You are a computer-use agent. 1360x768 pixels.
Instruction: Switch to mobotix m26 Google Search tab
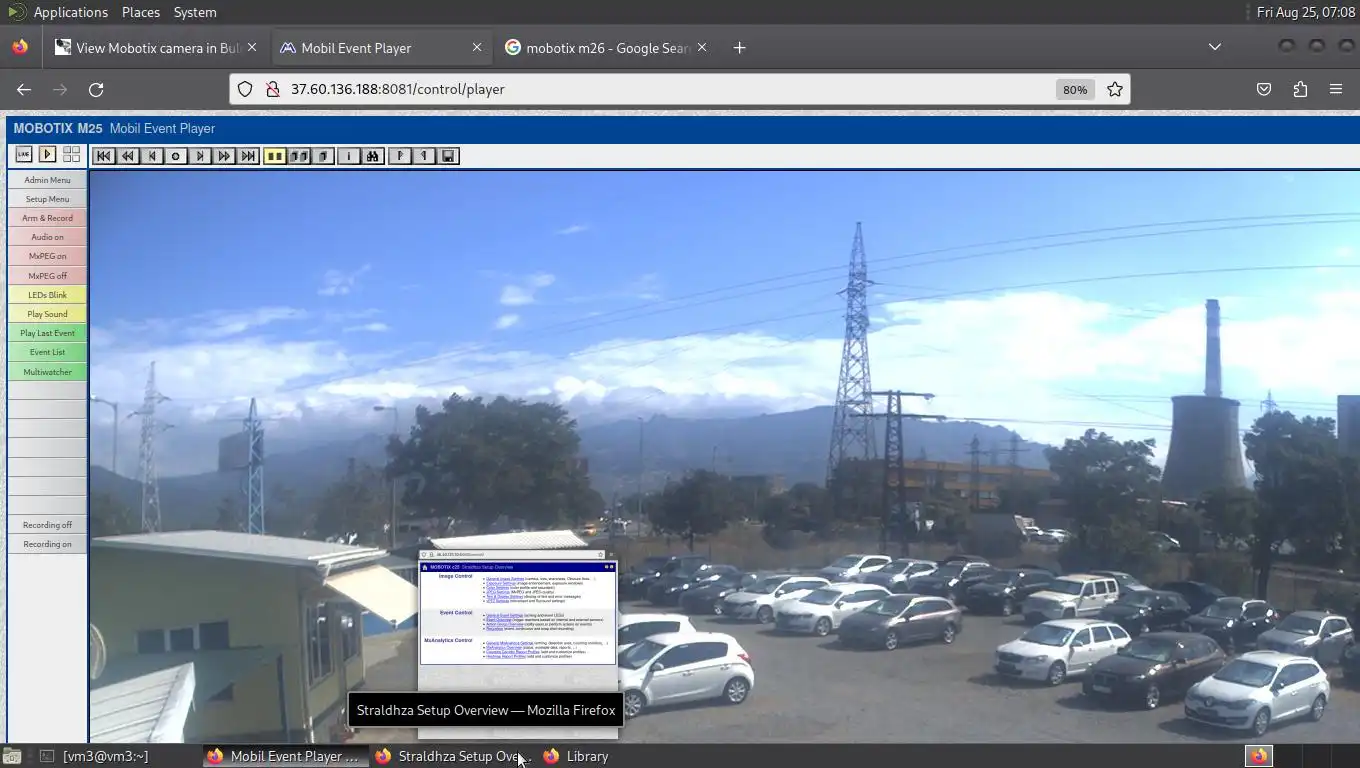[606, 48]
